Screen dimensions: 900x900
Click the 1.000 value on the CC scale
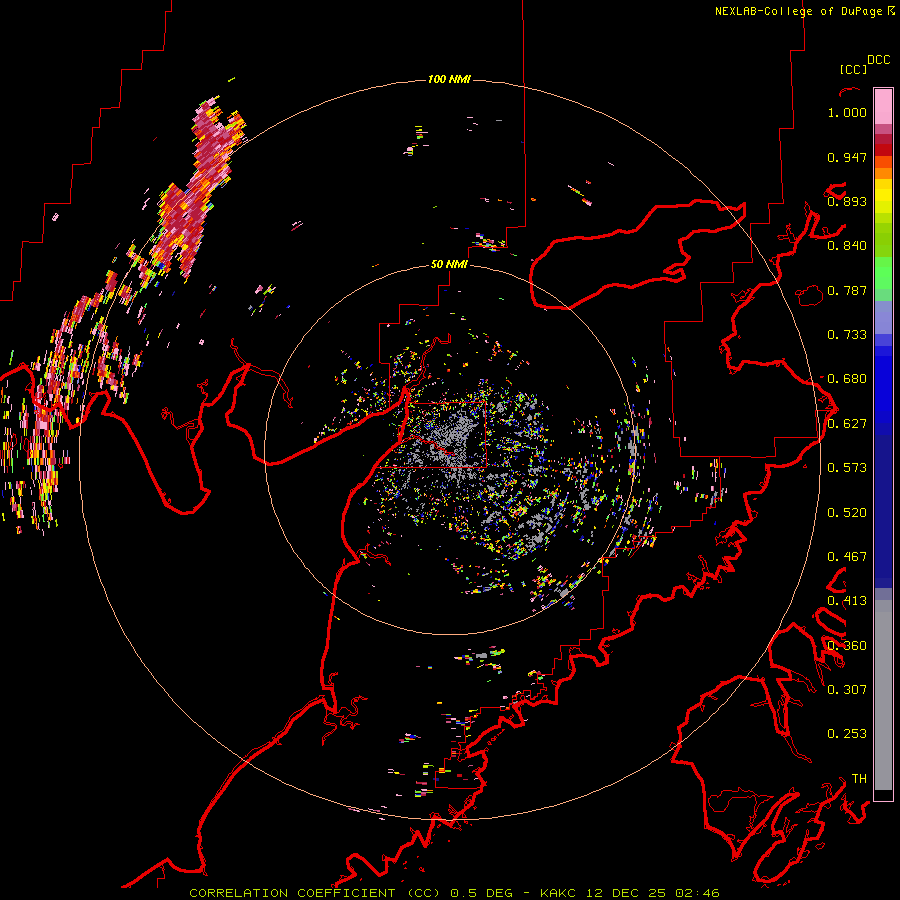(847, 112)
